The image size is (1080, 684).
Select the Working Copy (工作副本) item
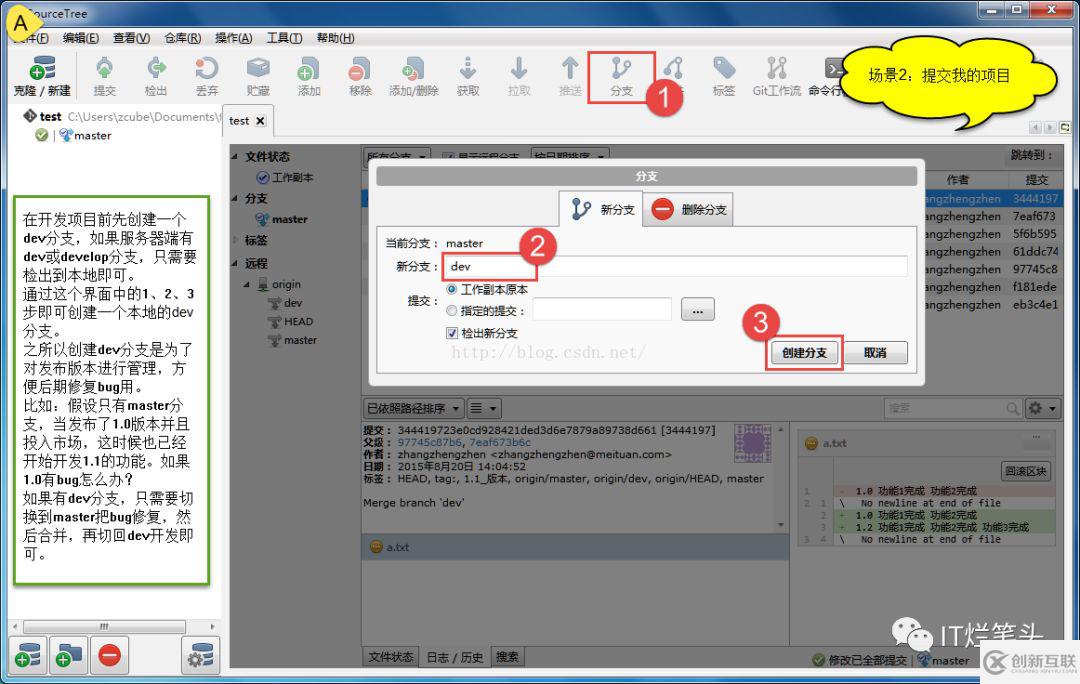click(x=284, y=178)
